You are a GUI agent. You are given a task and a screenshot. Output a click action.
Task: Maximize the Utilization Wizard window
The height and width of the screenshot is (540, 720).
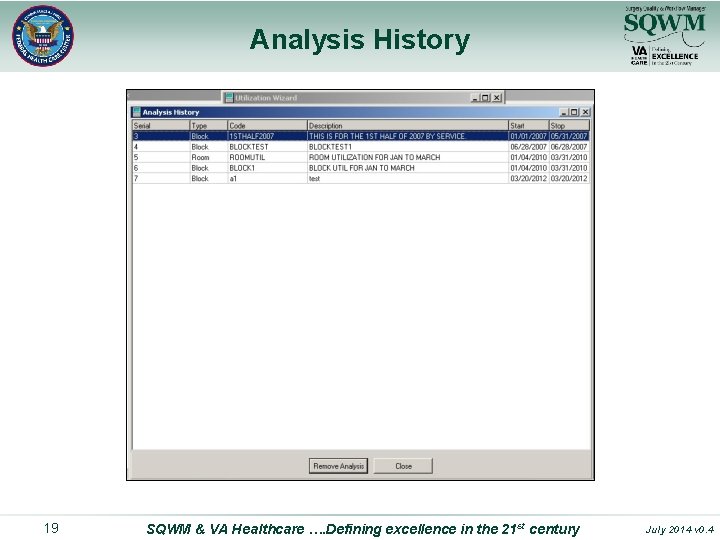point(485,97)
